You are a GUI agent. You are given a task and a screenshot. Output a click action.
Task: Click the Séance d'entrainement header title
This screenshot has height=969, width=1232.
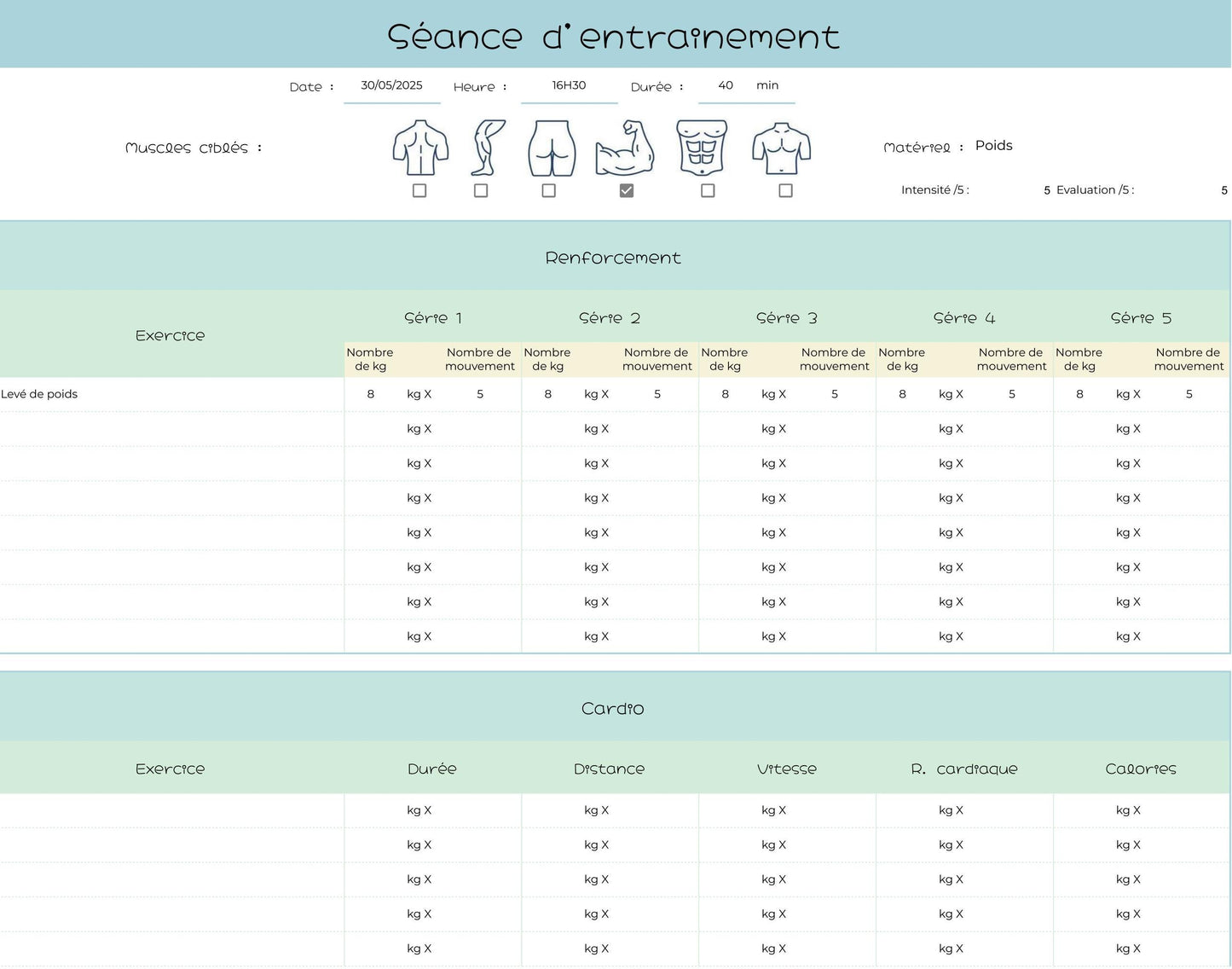[613, 36]
